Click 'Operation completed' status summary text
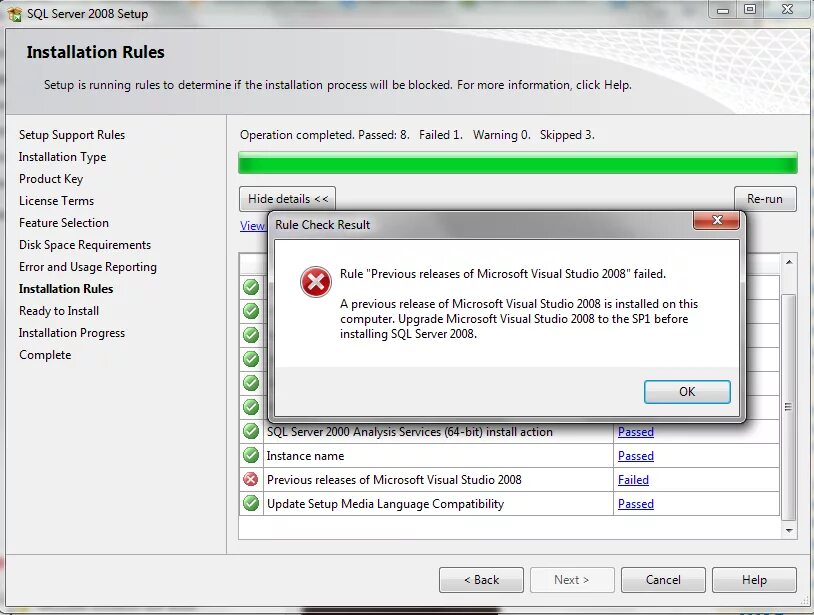Viewport: 814px width, 615px height. [417, 135]
